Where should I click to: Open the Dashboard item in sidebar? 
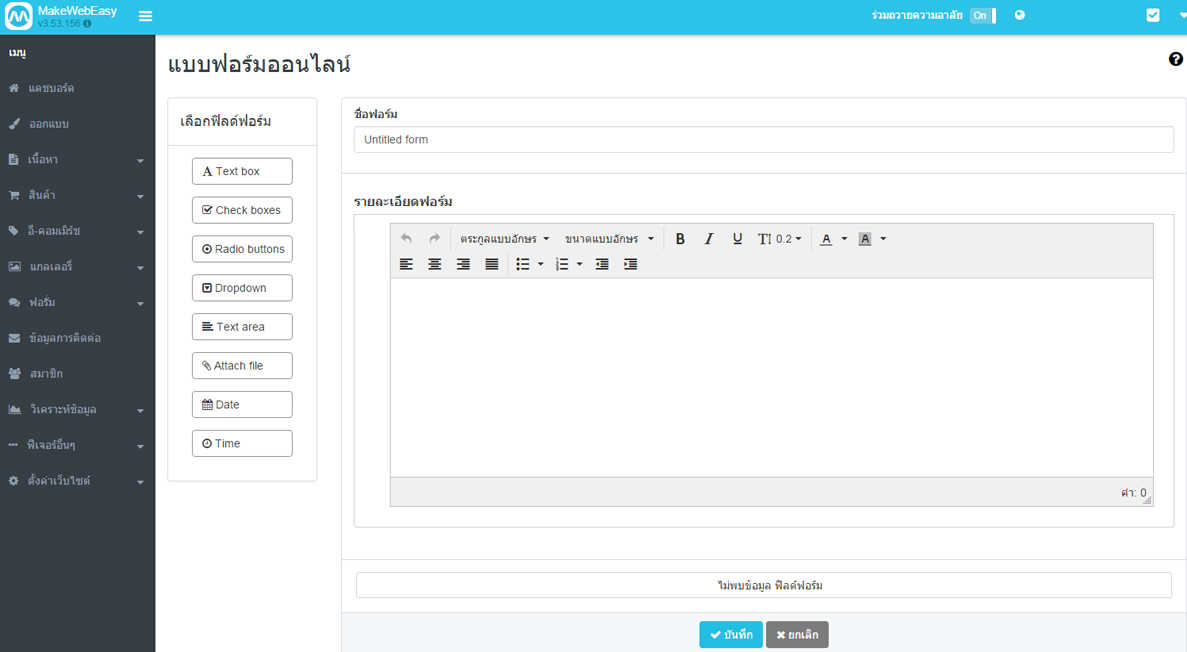tap(51, 88)
